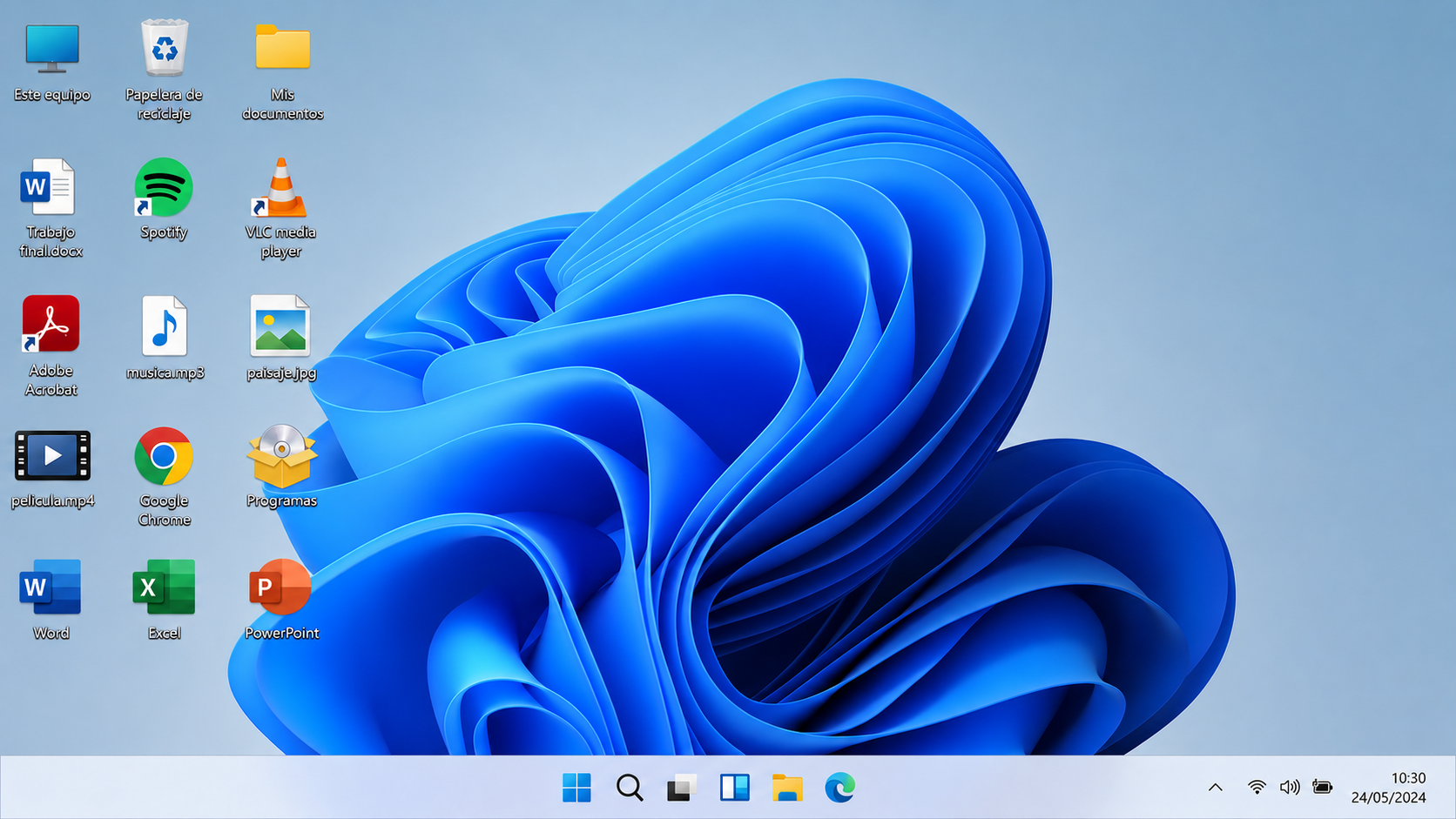This screenshot has width=1456, height=819.
Task: Select the musica.mp3 file
Action: [x=165, y=338]
